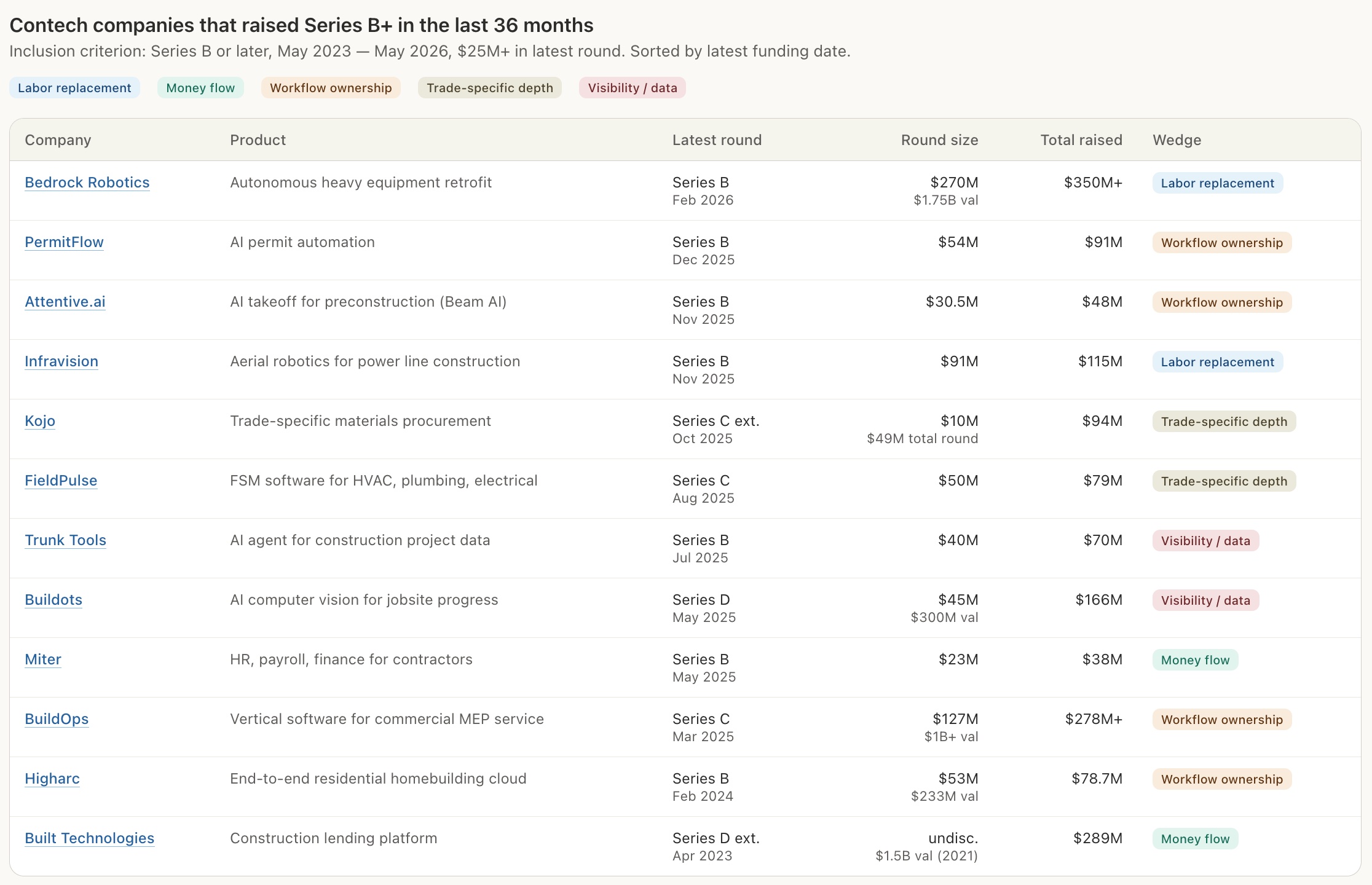Visit the Kojo link
This screenshot has width=1372, height=885.
point(40,421)
